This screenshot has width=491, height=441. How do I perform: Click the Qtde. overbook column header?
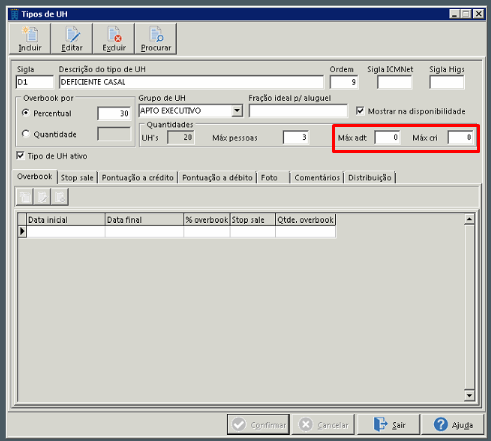tap(305, 220)
